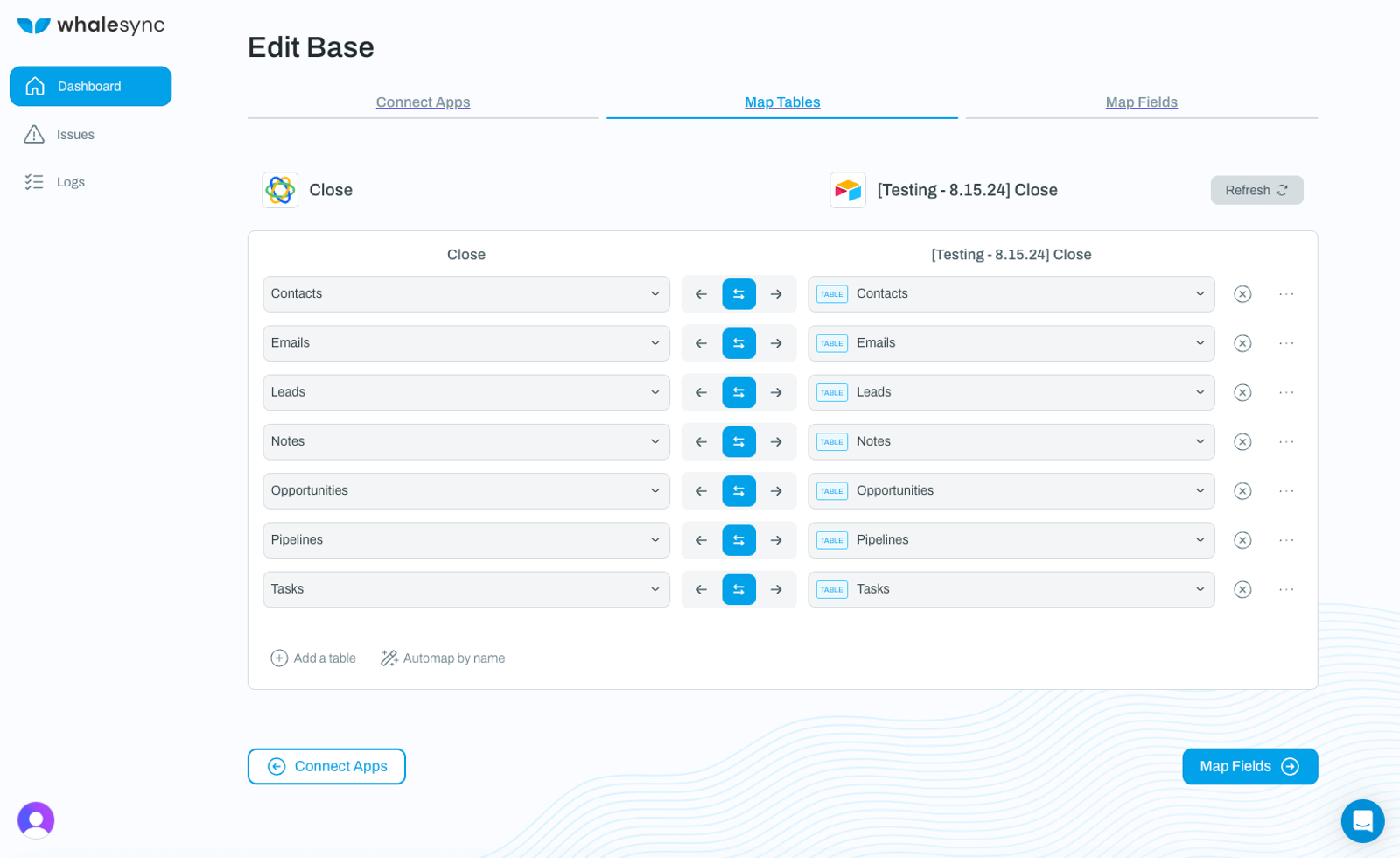Open the Close-side Tasks table dropdown
The height and width of the screenshot is (858, 1400).
point(466,589)
